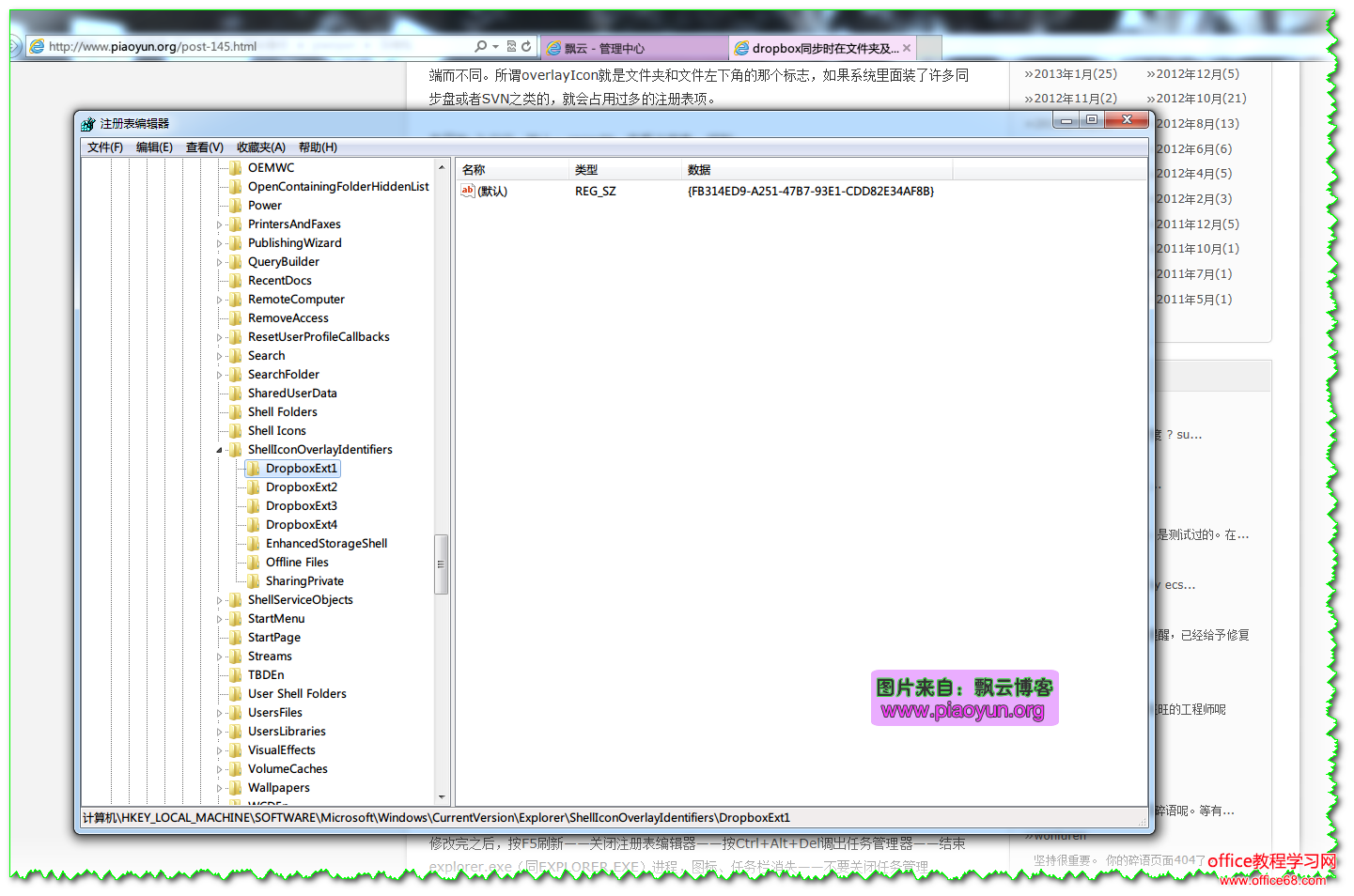
Task: Click the DropboxExt4 folder icon
Action: pyautogui.click(x=254, y=525)
